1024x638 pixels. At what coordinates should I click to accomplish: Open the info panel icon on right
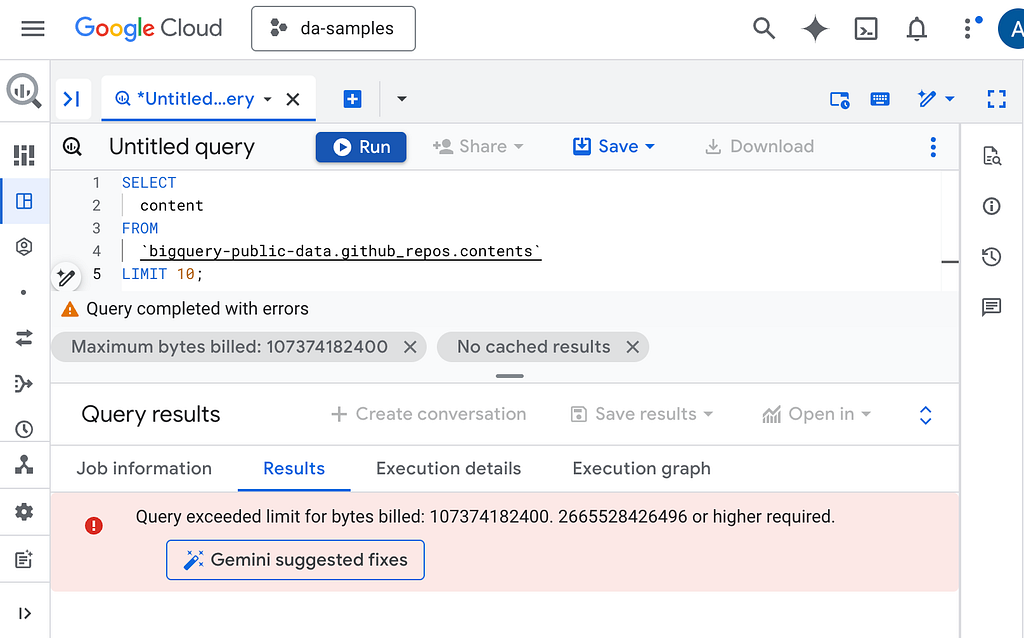click(x=992, y=206)
